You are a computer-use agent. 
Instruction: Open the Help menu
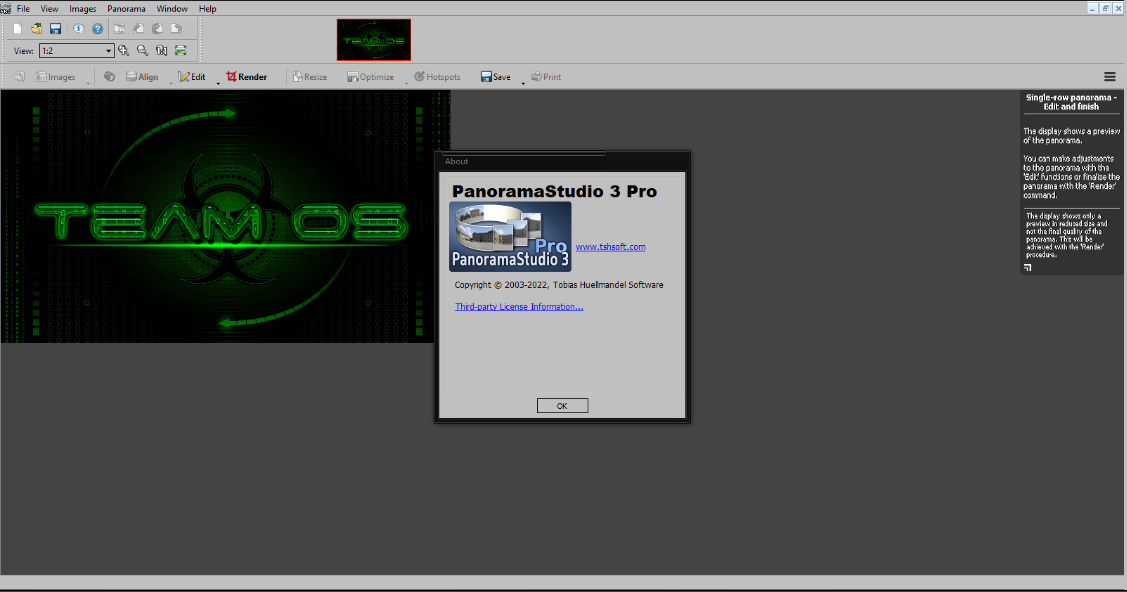coord(208,9)
